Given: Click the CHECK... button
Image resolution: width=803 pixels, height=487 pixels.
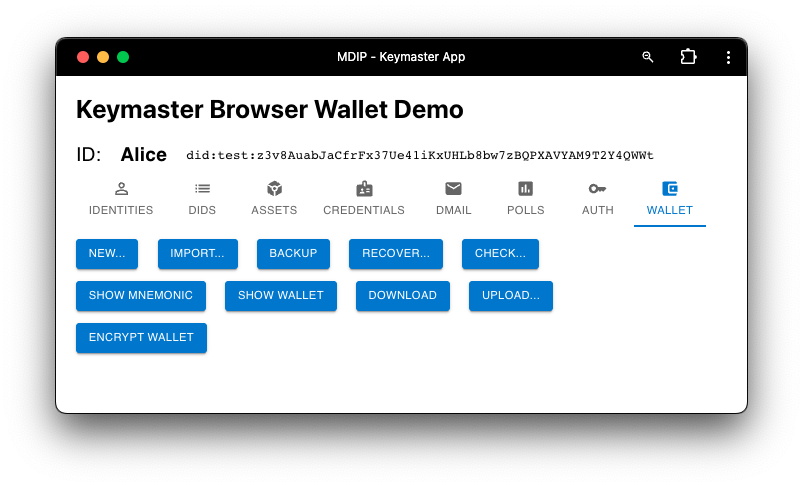Looking at the screenshot, I should 500,254.
